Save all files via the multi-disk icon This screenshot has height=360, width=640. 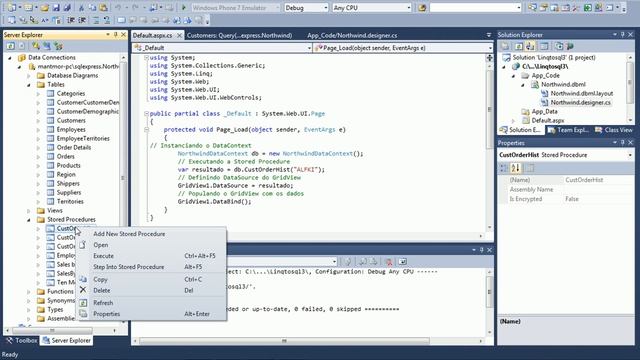tap(67, 8)
